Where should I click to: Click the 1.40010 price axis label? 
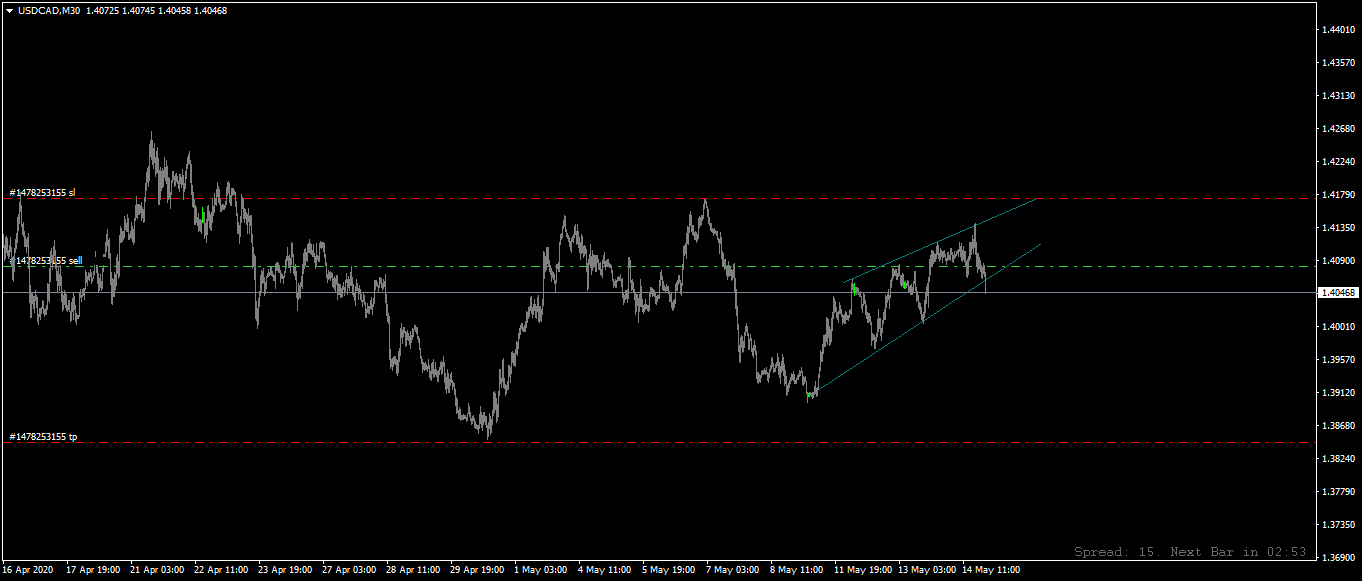(x=1338, y=327)
